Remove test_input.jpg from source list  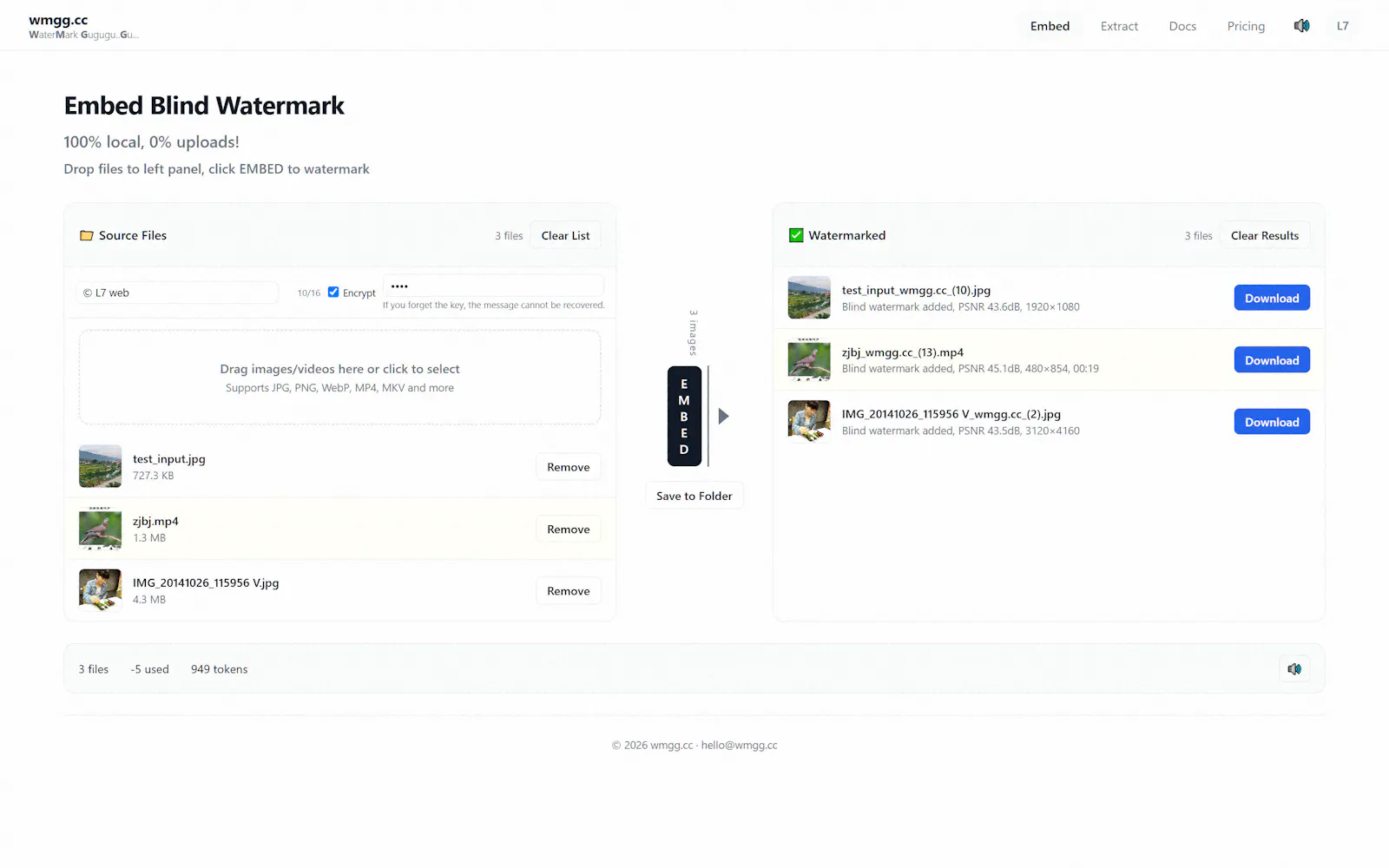(569, 467)
